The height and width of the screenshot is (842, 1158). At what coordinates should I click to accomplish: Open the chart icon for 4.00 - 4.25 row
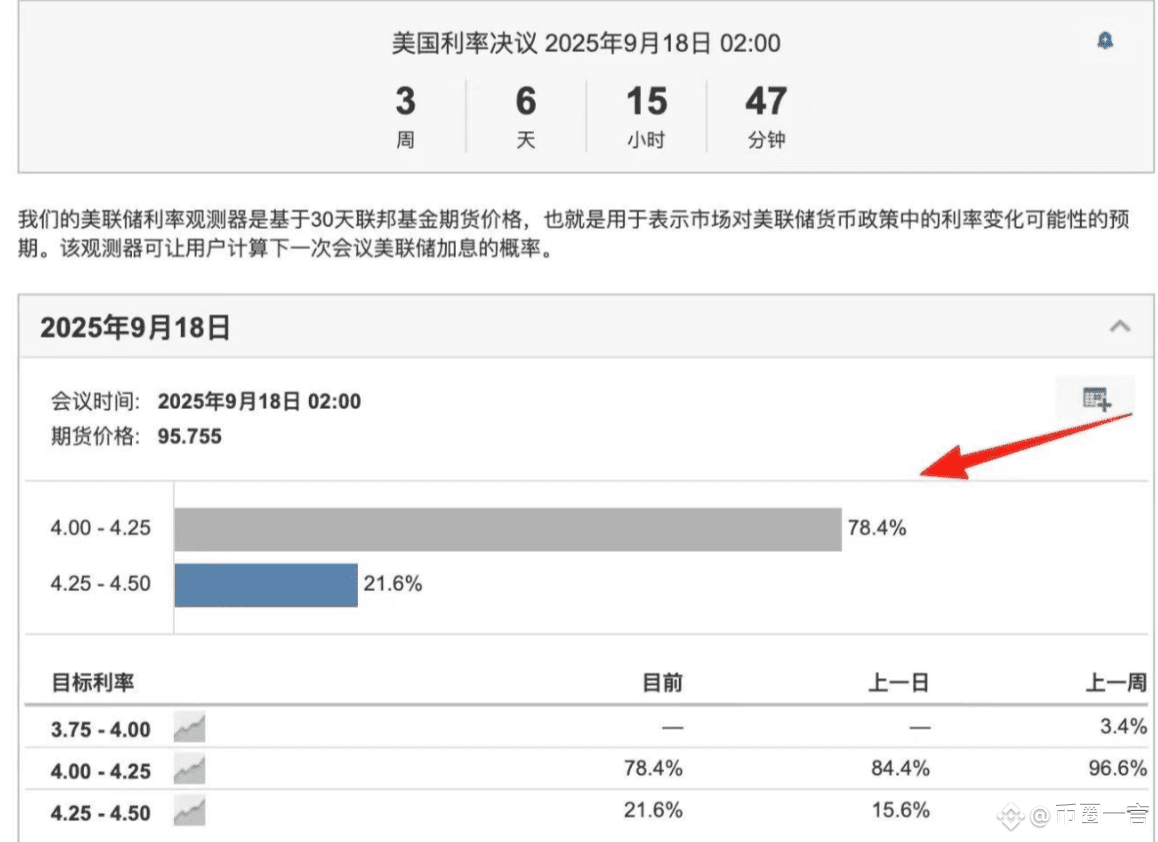click(190, 770)
